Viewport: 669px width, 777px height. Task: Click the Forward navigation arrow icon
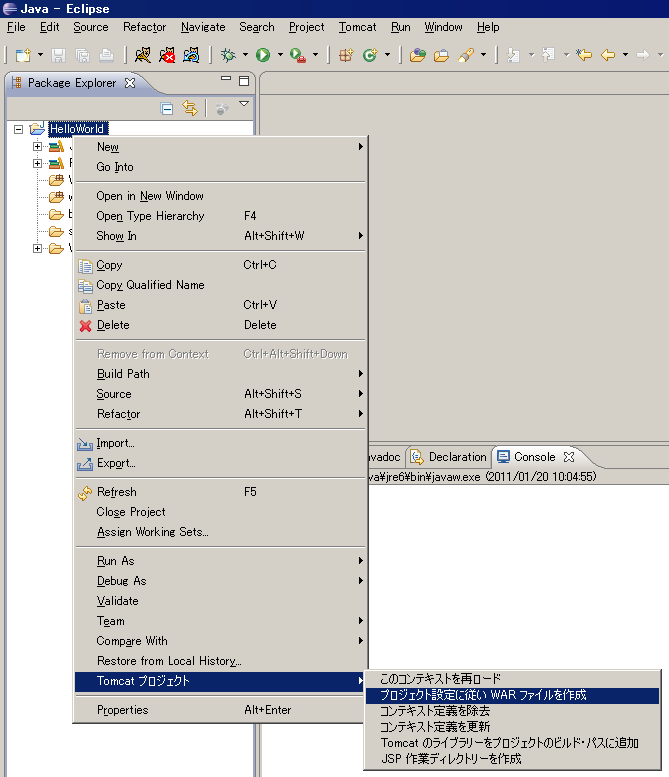pyautogui.click(x=643, y=55)
